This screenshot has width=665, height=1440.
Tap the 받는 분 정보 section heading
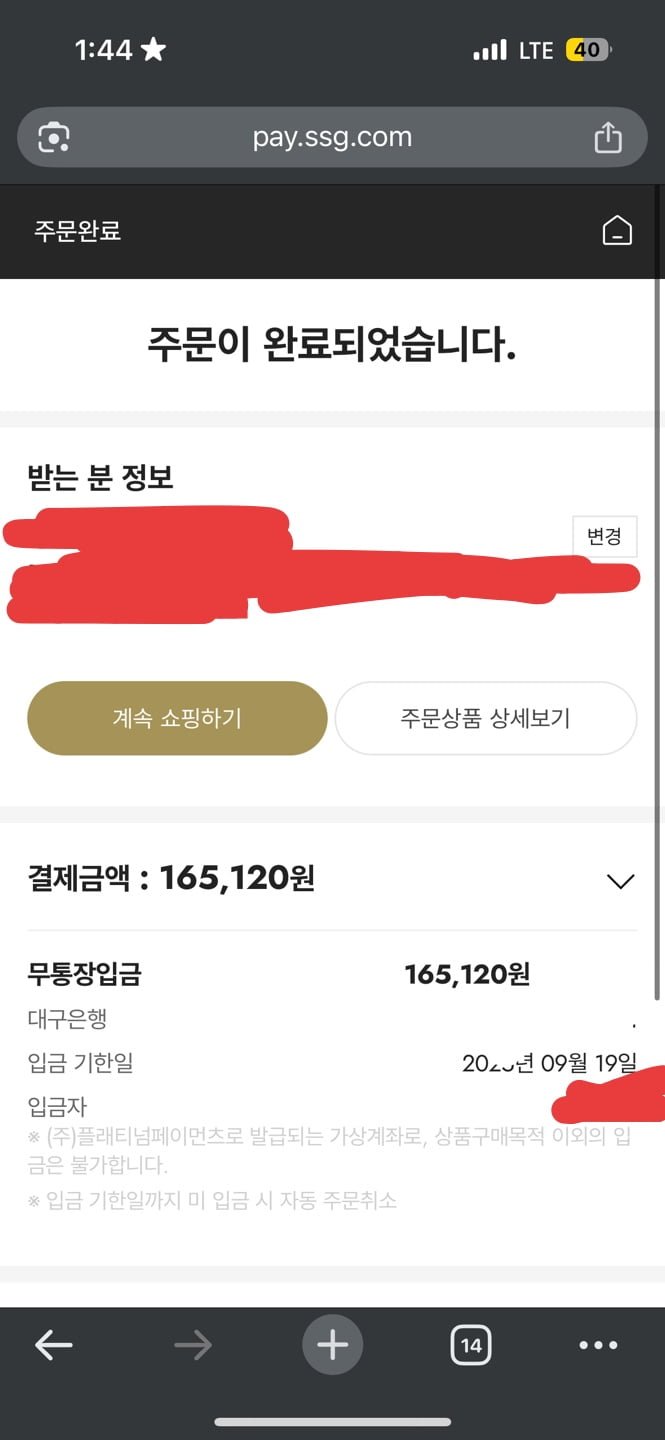pos(101,478)
